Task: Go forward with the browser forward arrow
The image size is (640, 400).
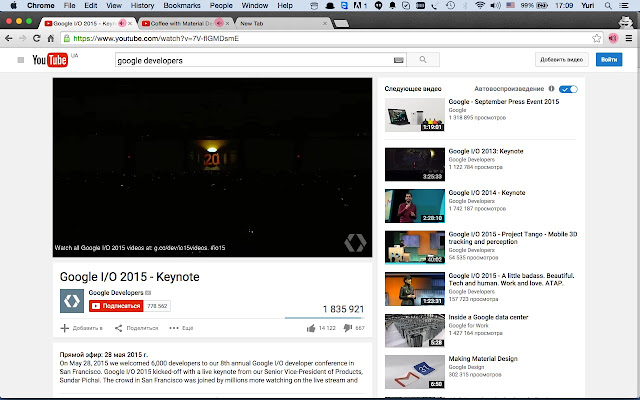Action: point(22,38)
